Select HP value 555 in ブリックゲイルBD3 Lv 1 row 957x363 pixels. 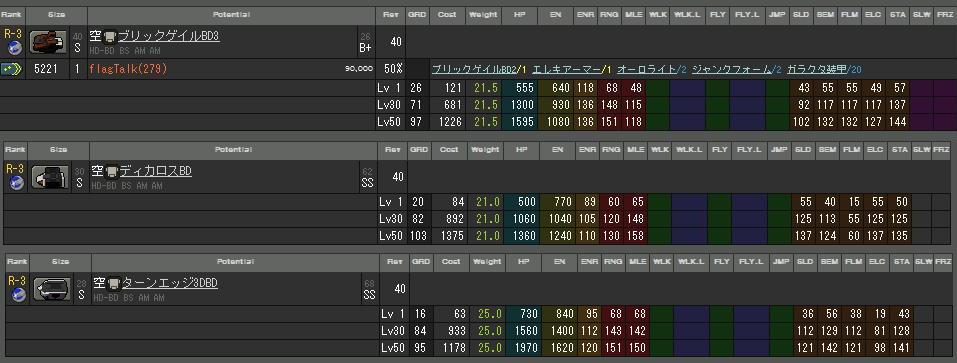coord(526,88)
